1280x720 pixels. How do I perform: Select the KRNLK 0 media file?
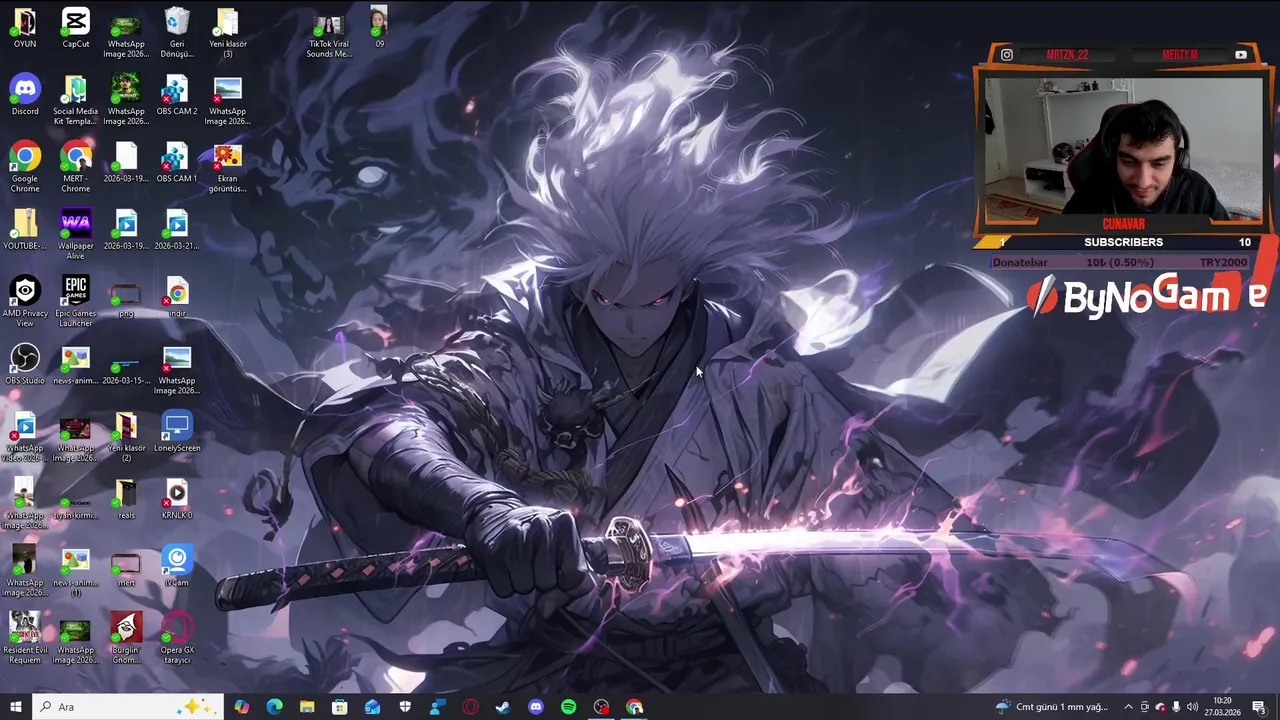coord(177,499)
